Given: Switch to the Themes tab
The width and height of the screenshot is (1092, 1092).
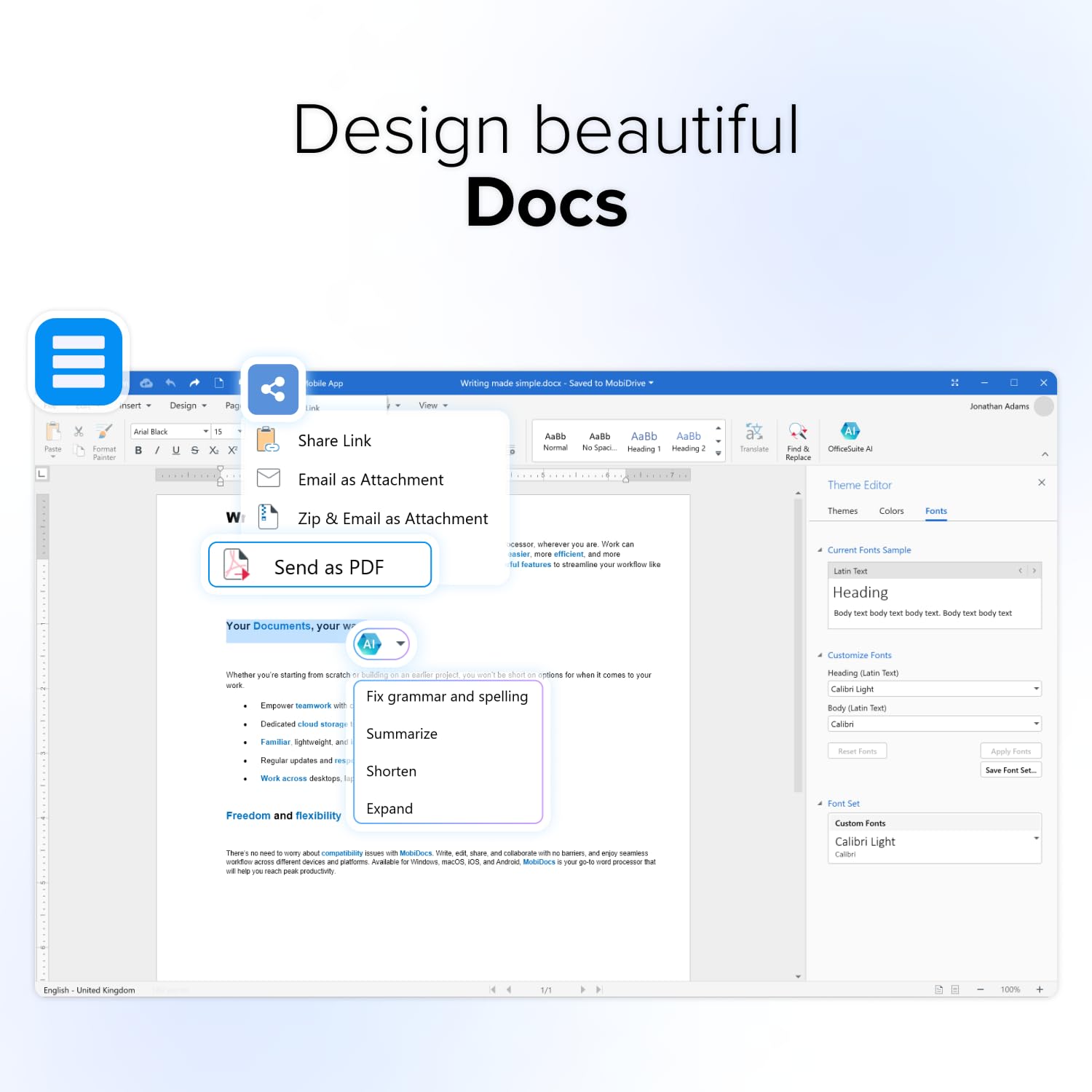Looking at the screenshot, I should 842,511.
